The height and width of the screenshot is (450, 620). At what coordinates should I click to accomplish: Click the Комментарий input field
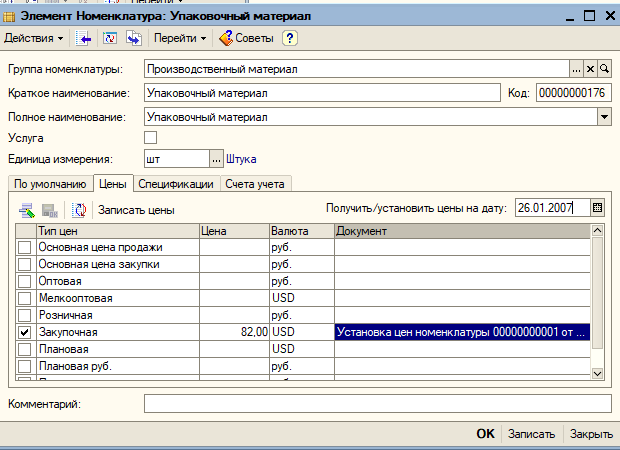(x=378, y=403)
